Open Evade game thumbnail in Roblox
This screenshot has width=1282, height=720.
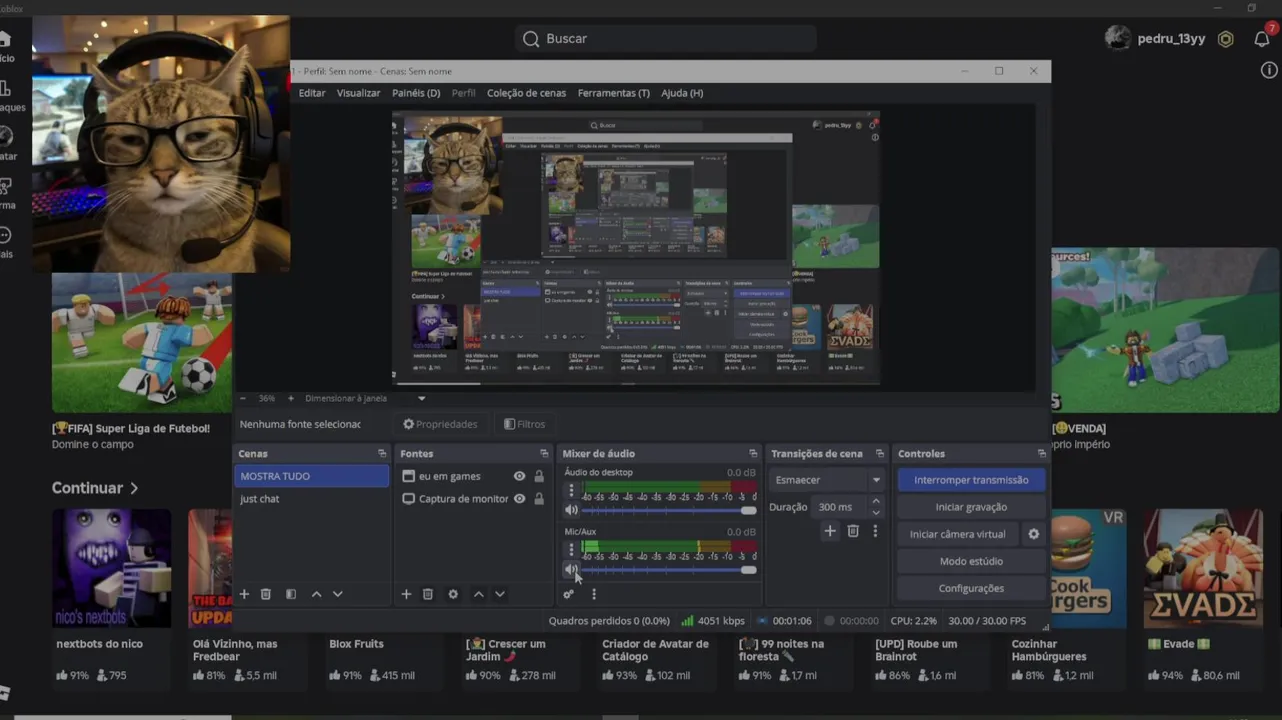click(x=1204, y=568)
